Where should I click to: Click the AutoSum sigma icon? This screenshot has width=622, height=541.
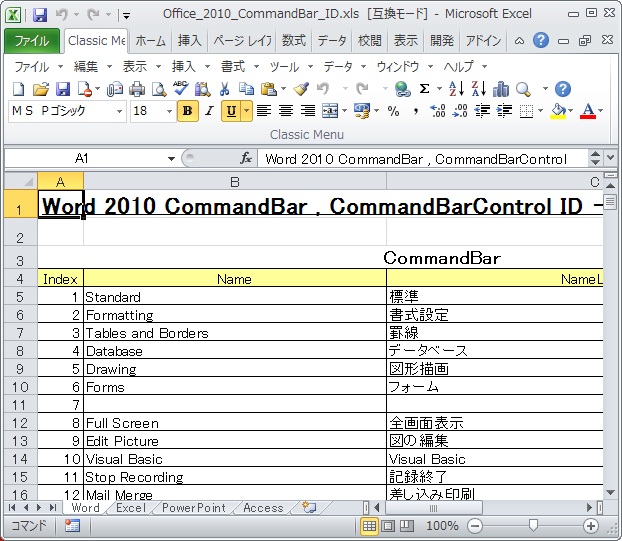(x=424, y=89)
